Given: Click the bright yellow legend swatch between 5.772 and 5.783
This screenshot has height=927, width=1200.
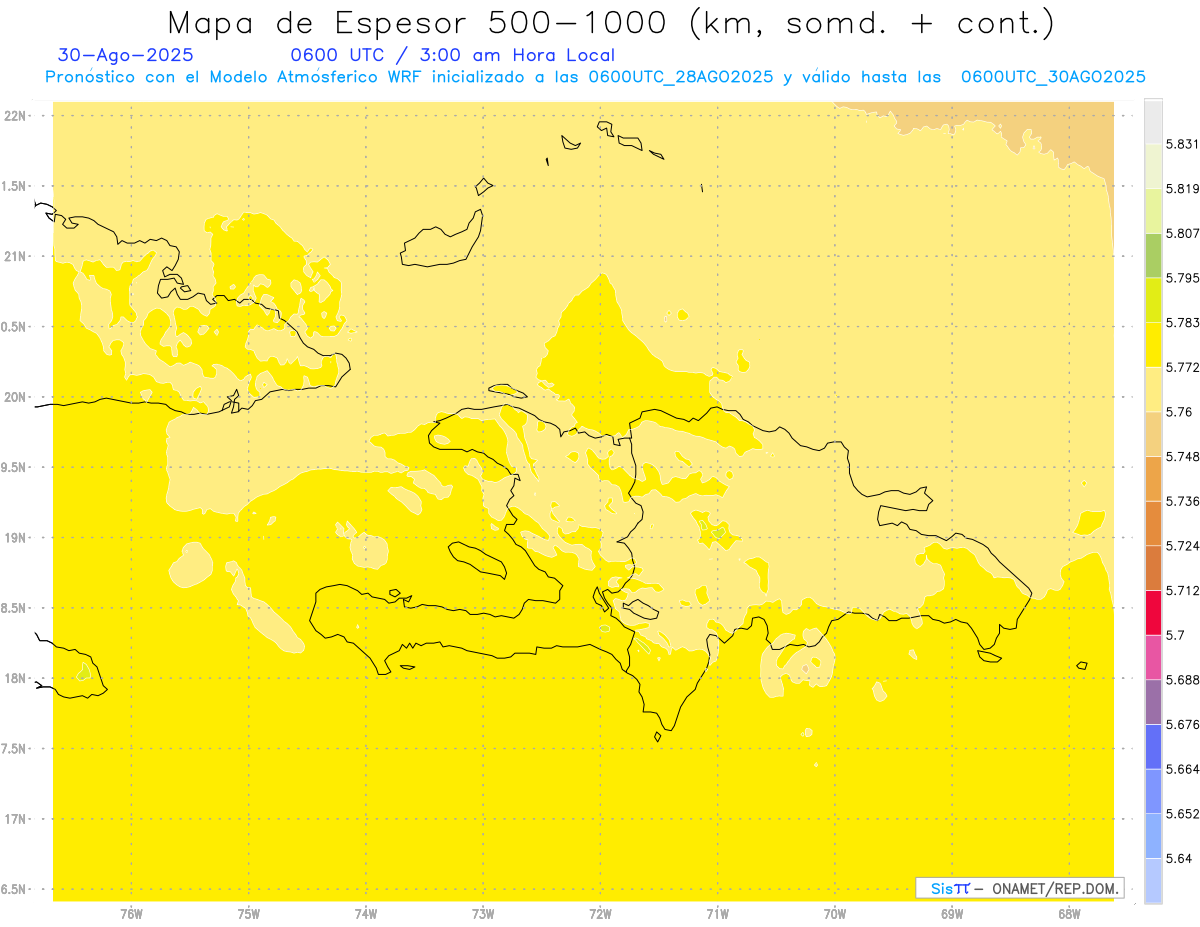Looking at the screenshot, I should tap(1153, 344).
